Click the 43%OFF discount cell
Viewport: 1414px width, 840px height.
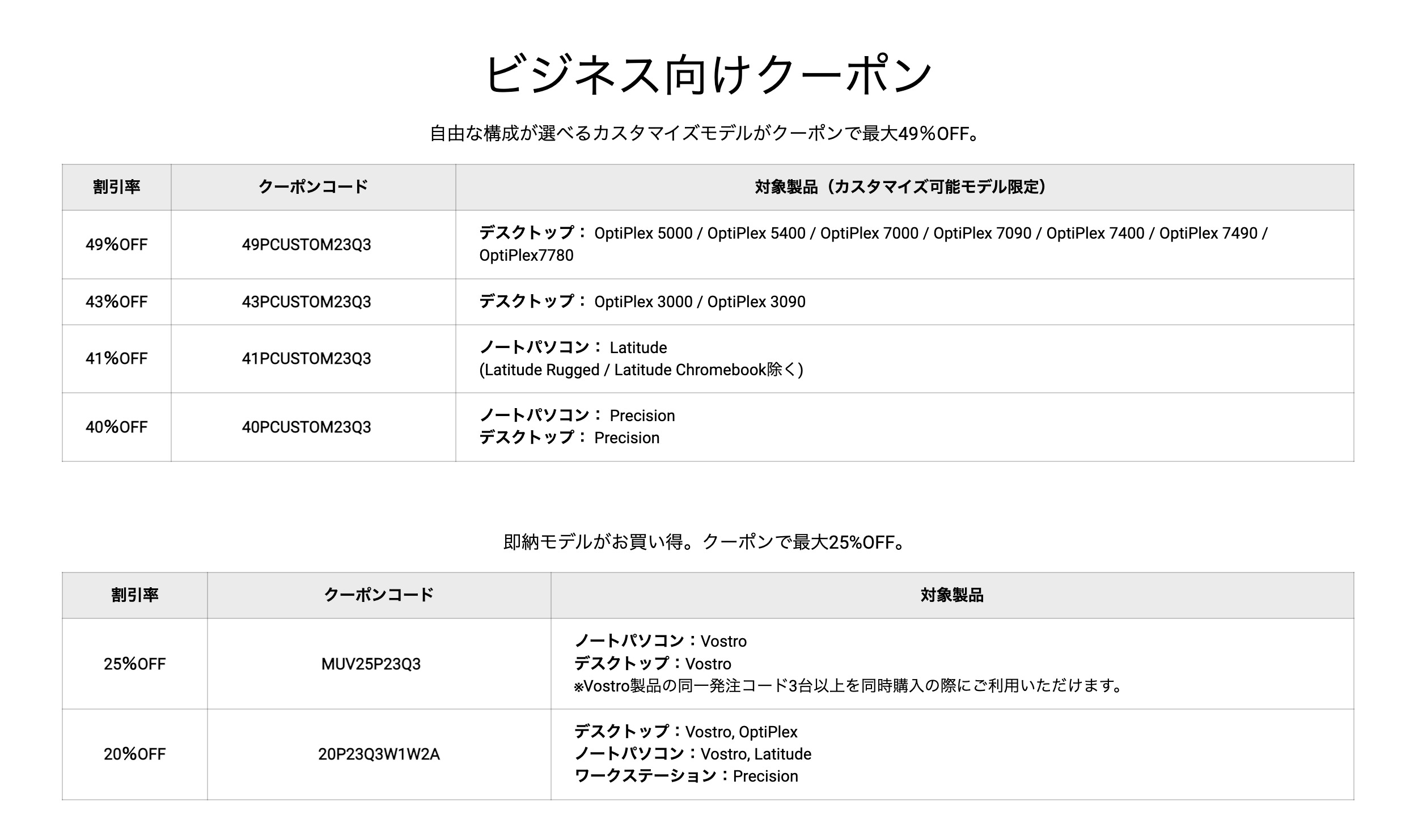(116, 302)
